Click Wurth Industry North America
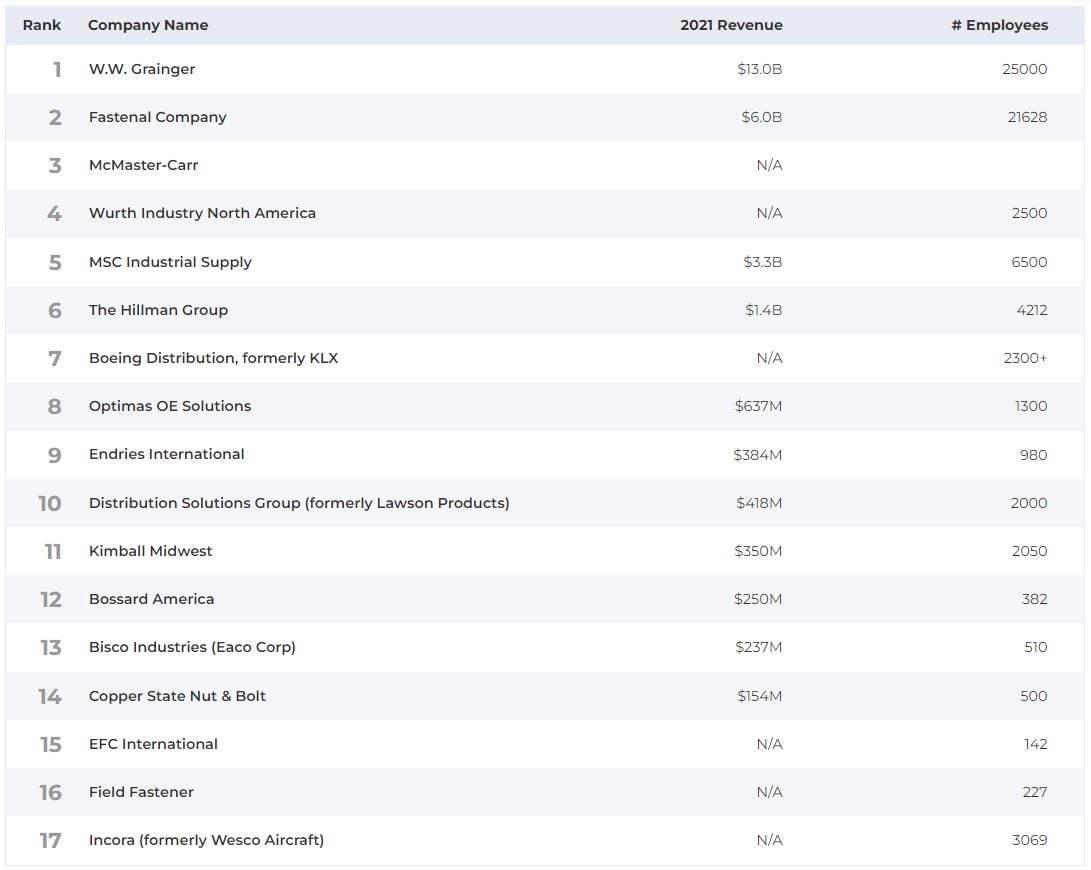 click(202, 213)
